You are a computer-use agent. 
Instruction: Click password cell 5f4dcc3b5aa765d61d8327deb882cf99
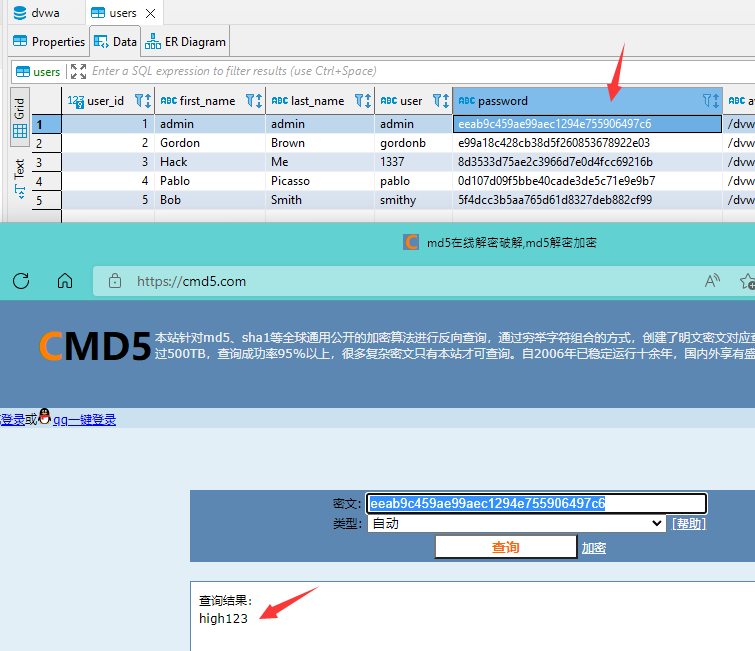click(587, 200)
